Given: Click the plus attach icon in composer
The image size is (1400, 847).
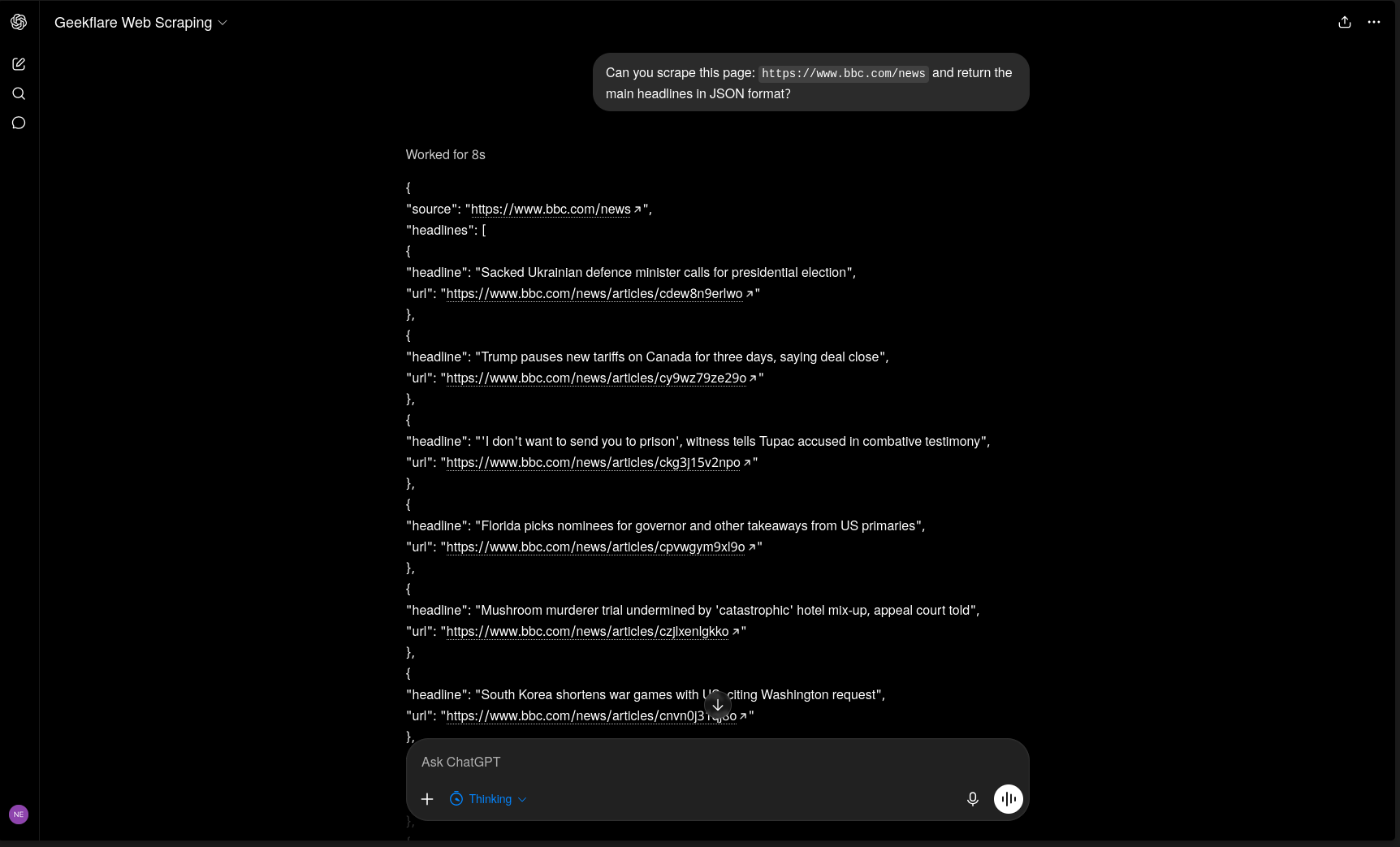Looking at the screenshot, I should [x=427, y=799].
